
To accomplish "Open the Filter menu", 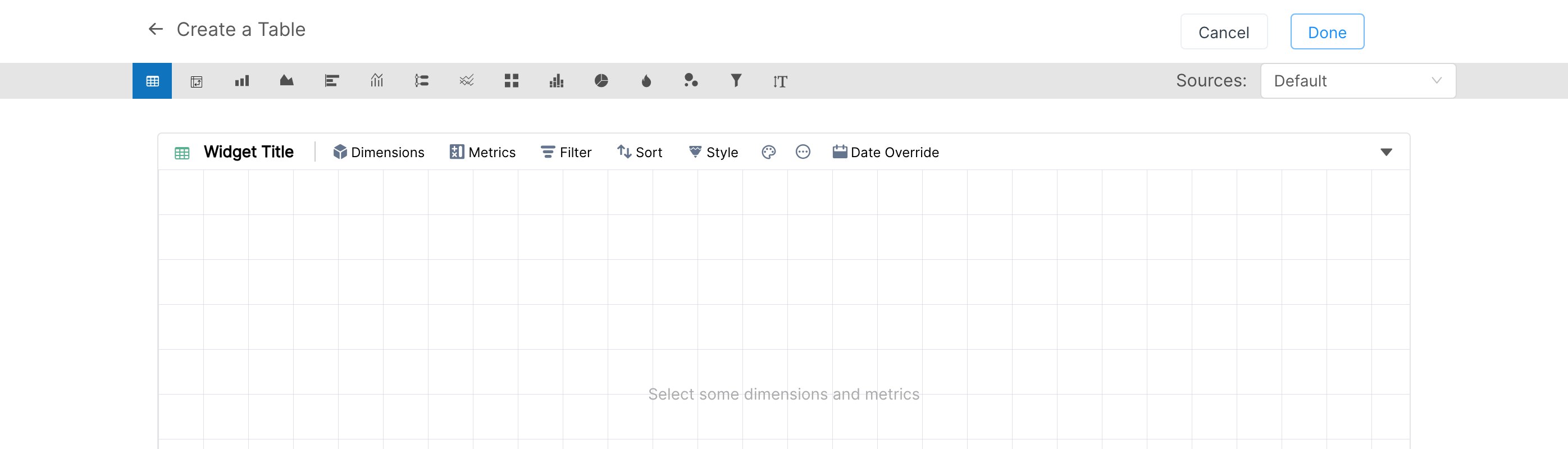I will 566,152.
